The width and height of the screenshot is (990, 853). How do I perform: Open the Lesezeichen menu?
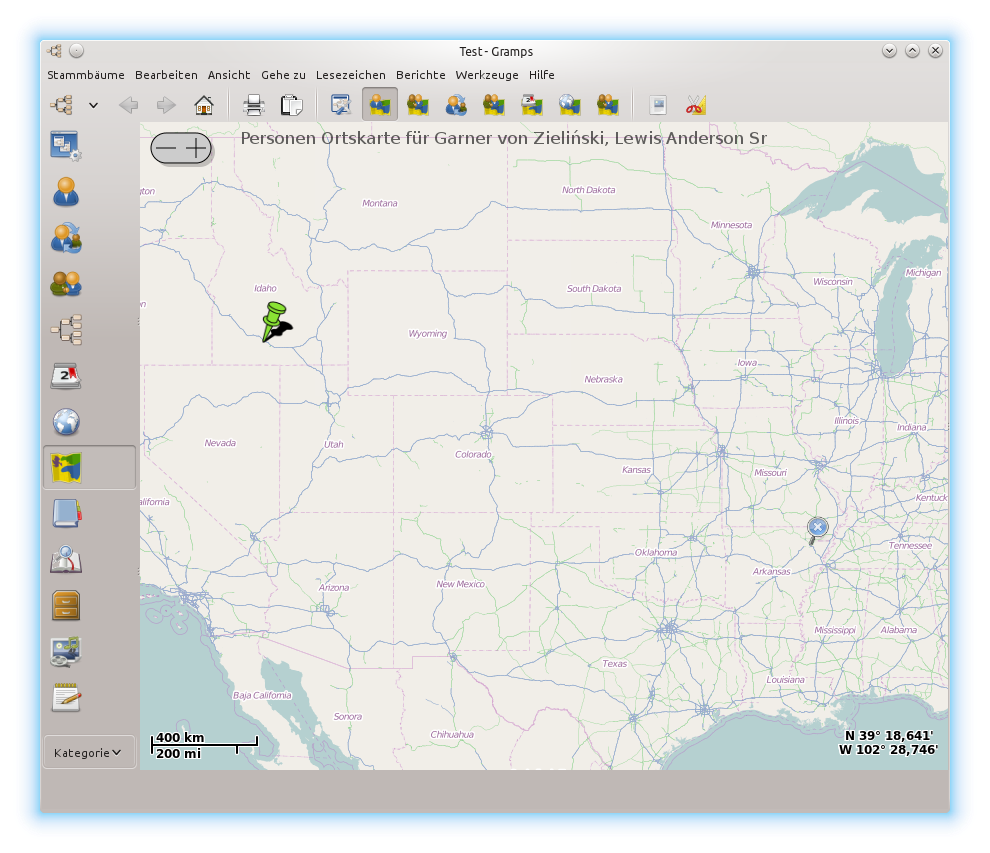[x=350, y=75]
